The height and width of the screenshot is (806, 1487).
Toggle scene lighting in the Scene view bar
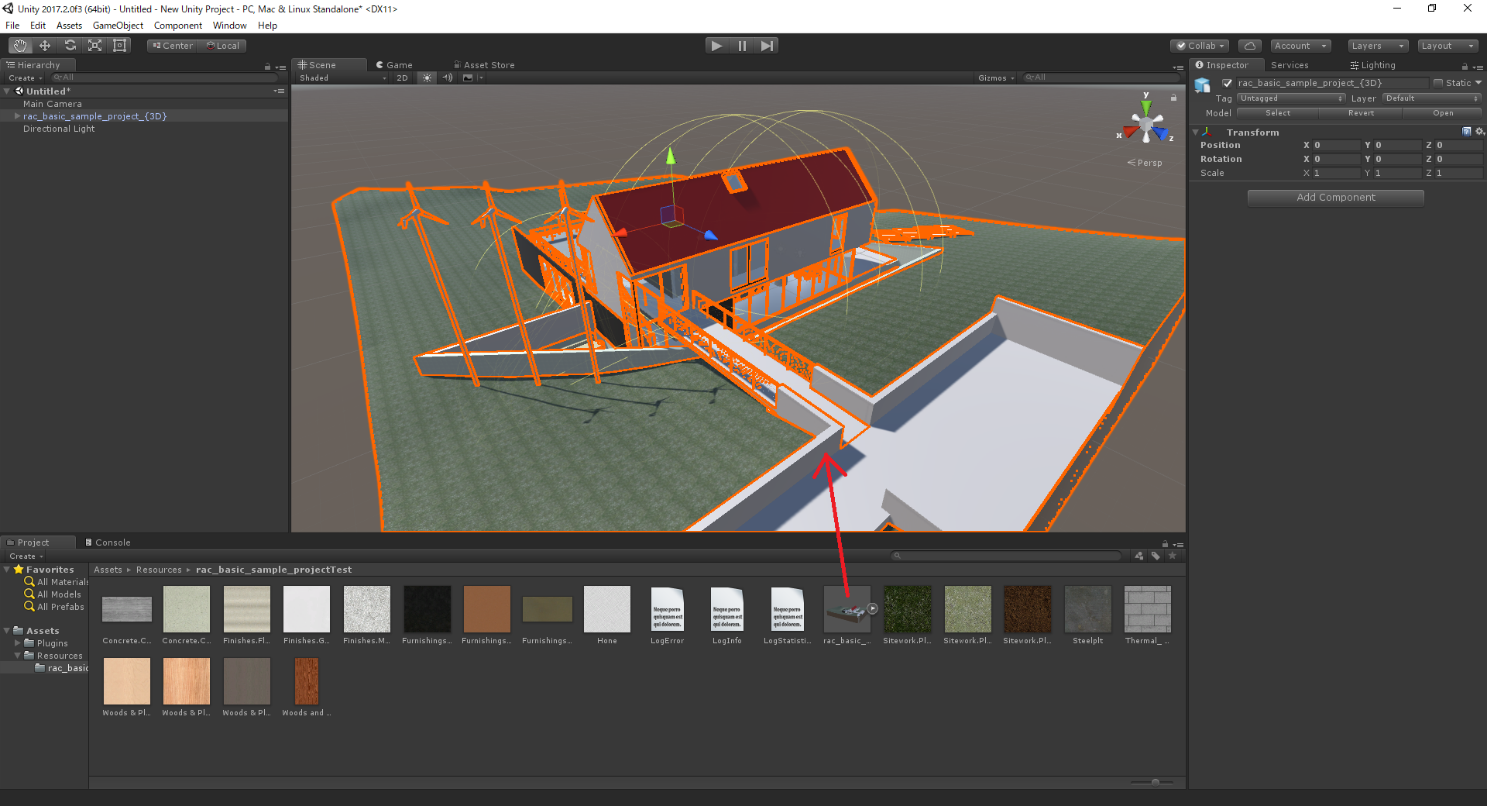[x=427, y=77]
